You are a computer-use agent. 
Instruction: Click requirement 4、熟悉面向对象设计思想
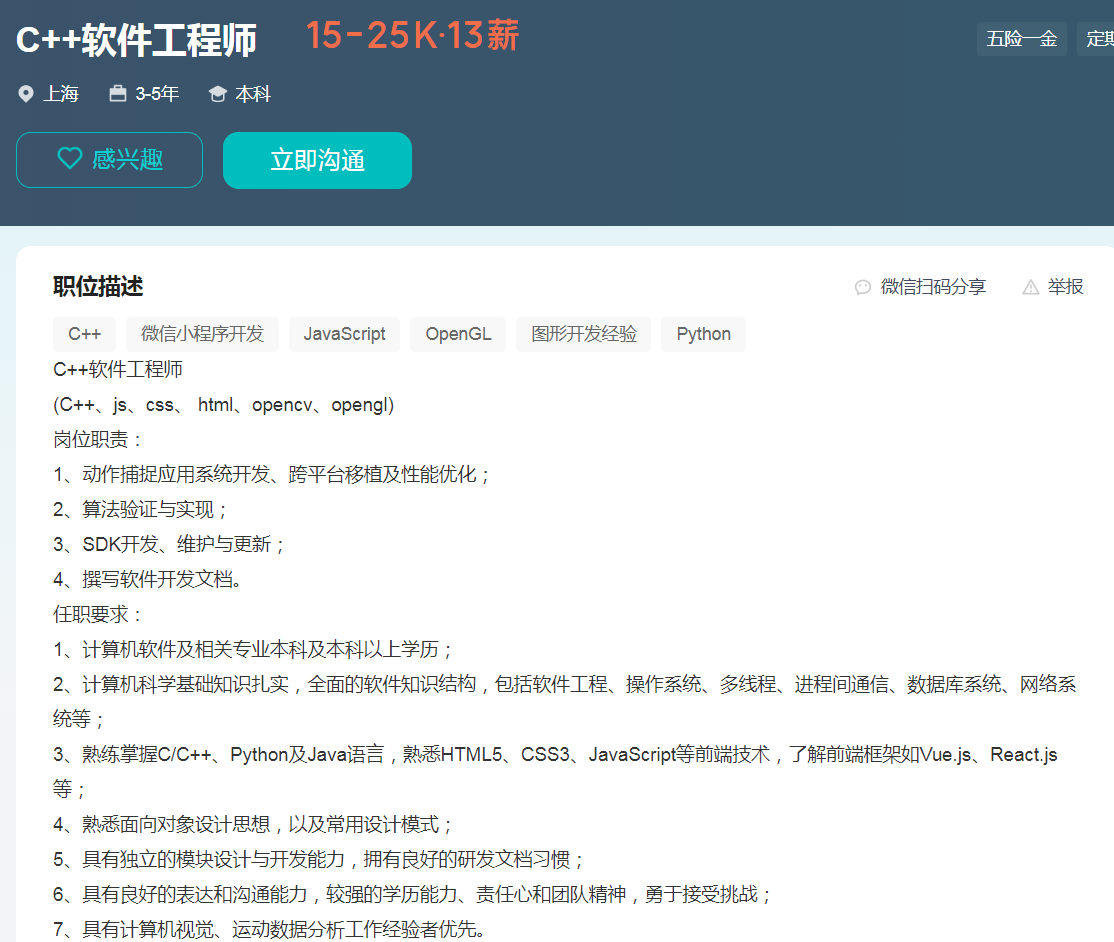coord(253,824)
